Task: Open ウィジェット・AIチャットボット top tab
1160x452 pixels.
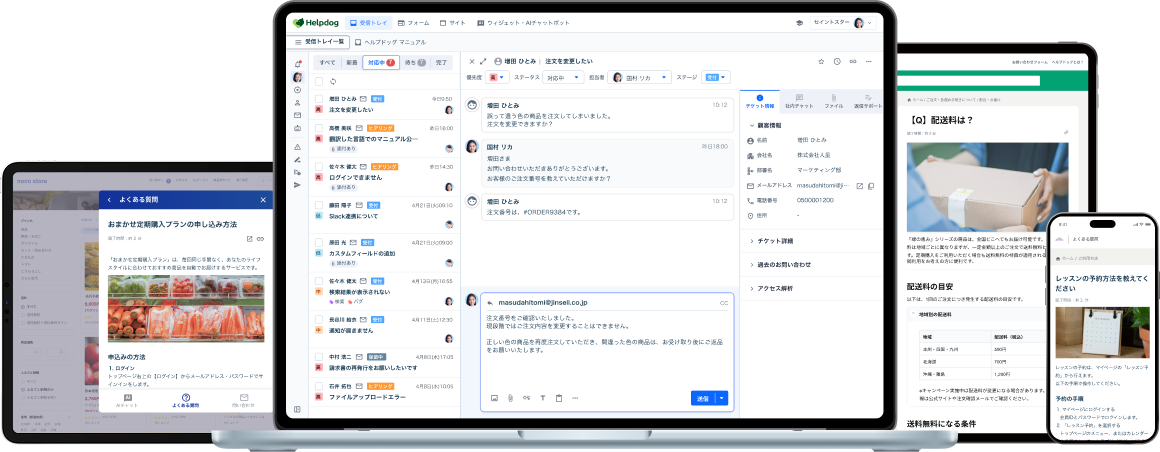Action: (x=524, y=23)
